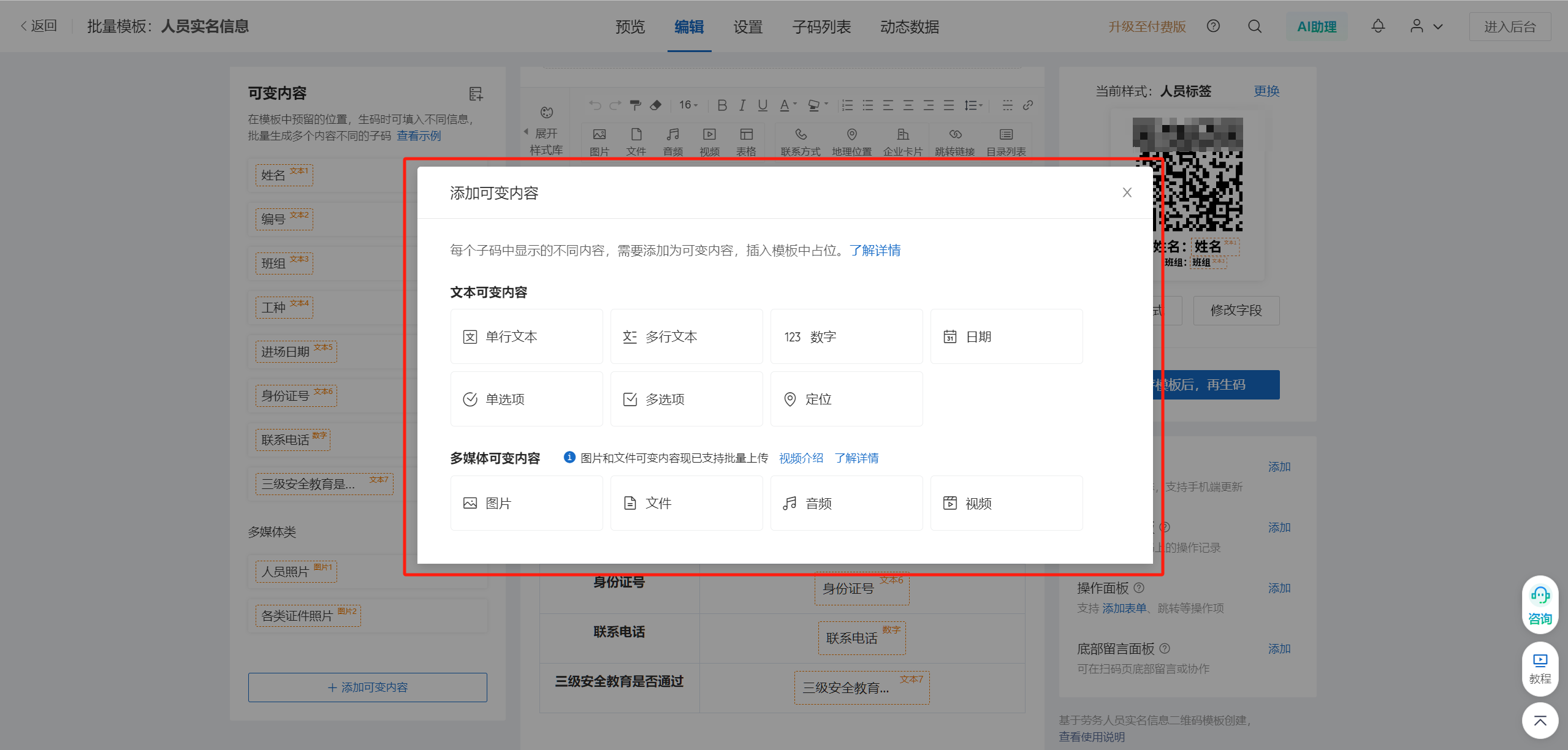The image size is (1568, 750).
Task: Insert 企业卡片 block
Action: coord(903,142)
